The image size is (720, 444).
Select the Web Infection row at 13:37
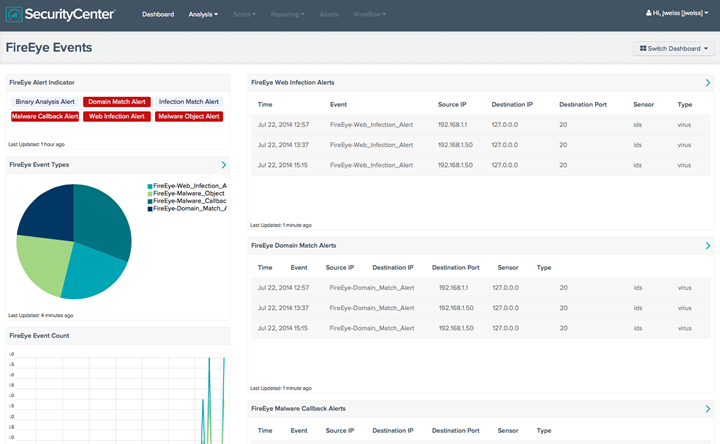click(480, 145)
